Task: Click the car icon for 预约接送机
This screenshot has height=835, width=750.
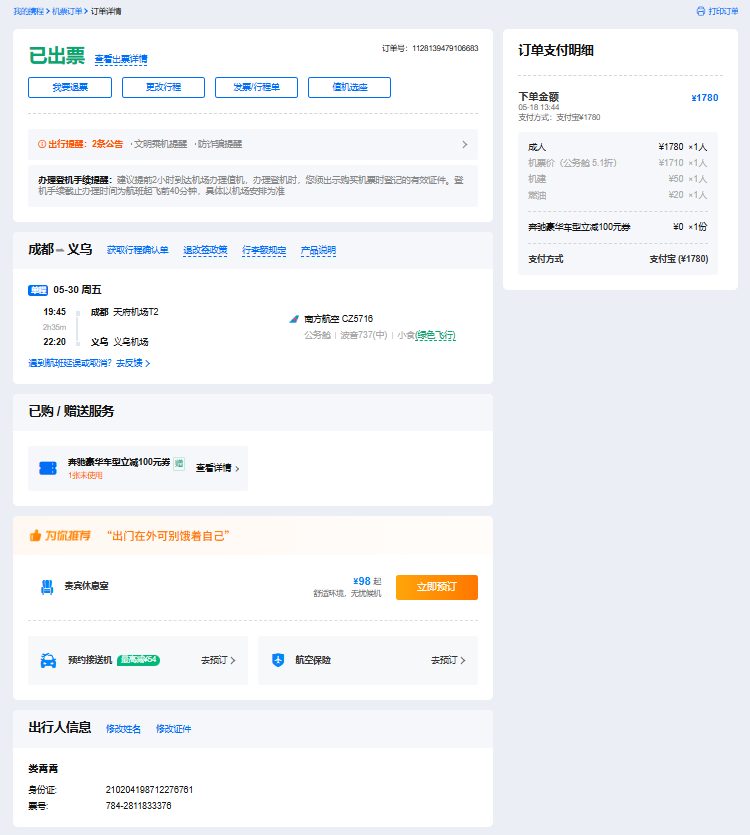Action: 47,660
